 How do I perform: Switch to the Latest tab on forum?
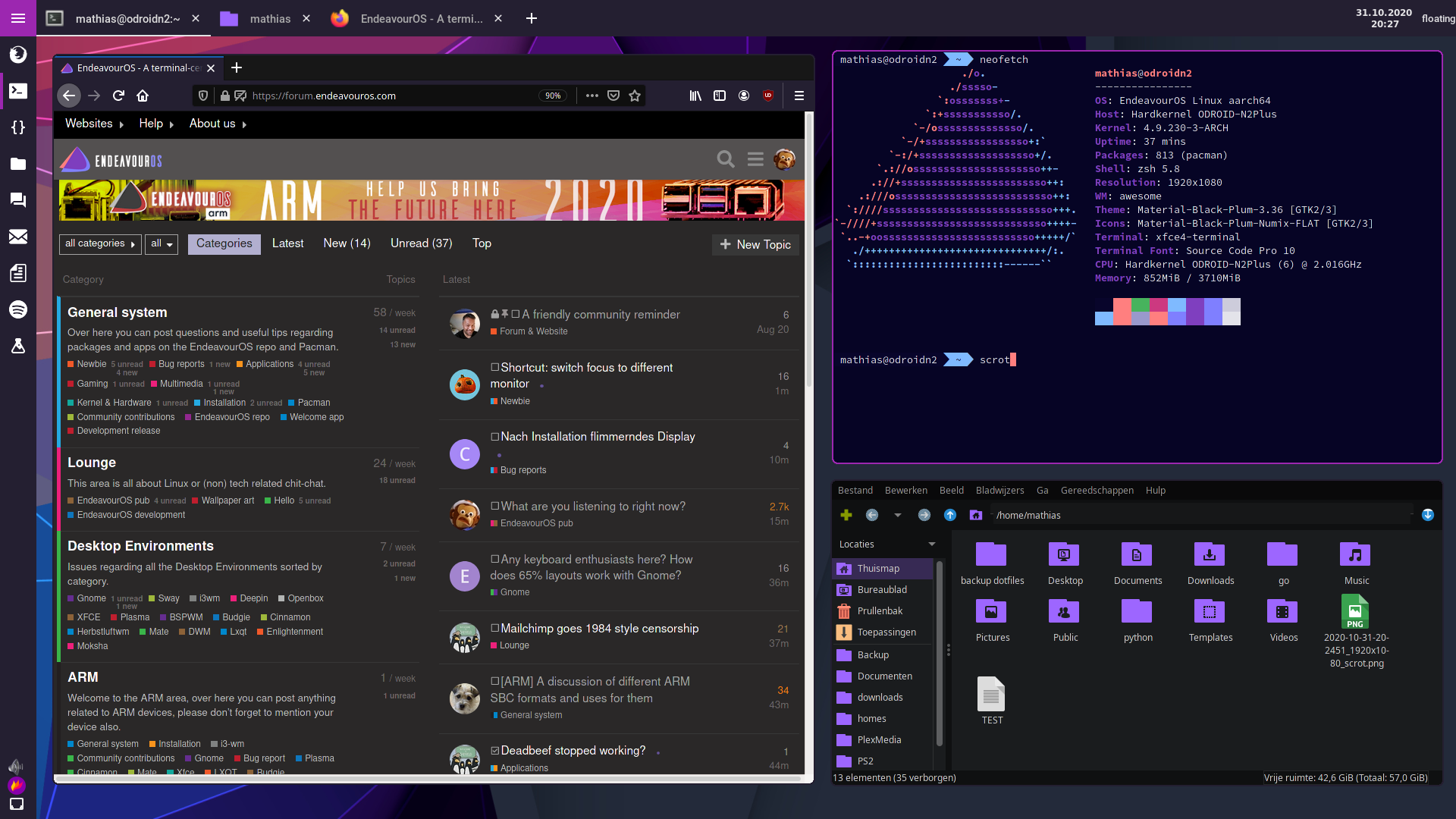pyautogui.click(x=287, y=243)
